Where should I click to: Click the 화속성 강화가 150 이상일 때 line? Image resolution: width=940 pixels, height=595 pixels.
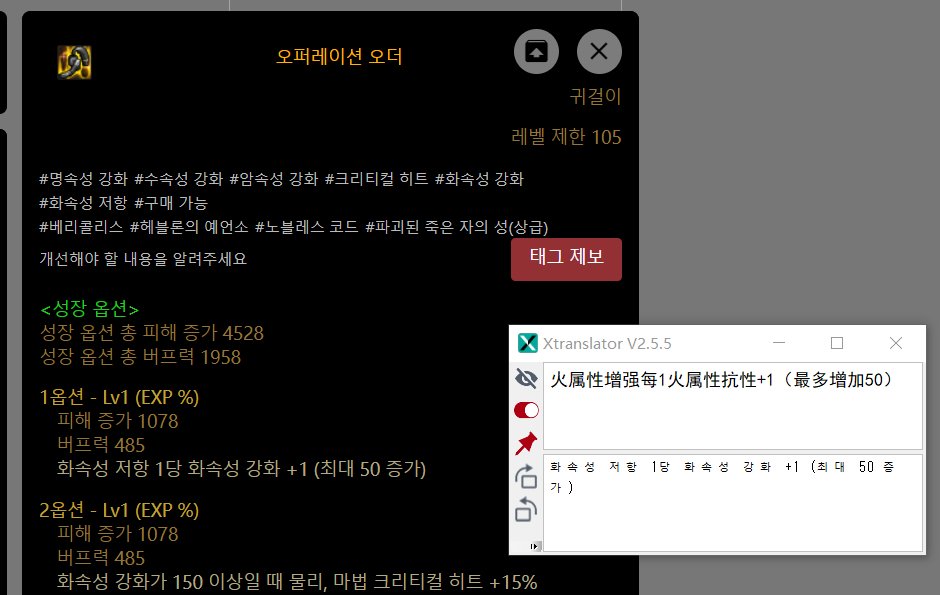[297, 581]
